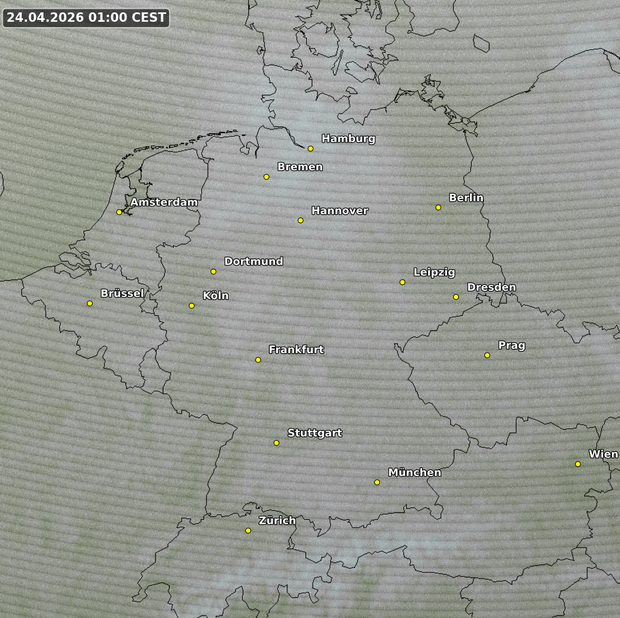Select the Hannover text label
The height and width of the screenshot is (618, 620).
(340, 211)
